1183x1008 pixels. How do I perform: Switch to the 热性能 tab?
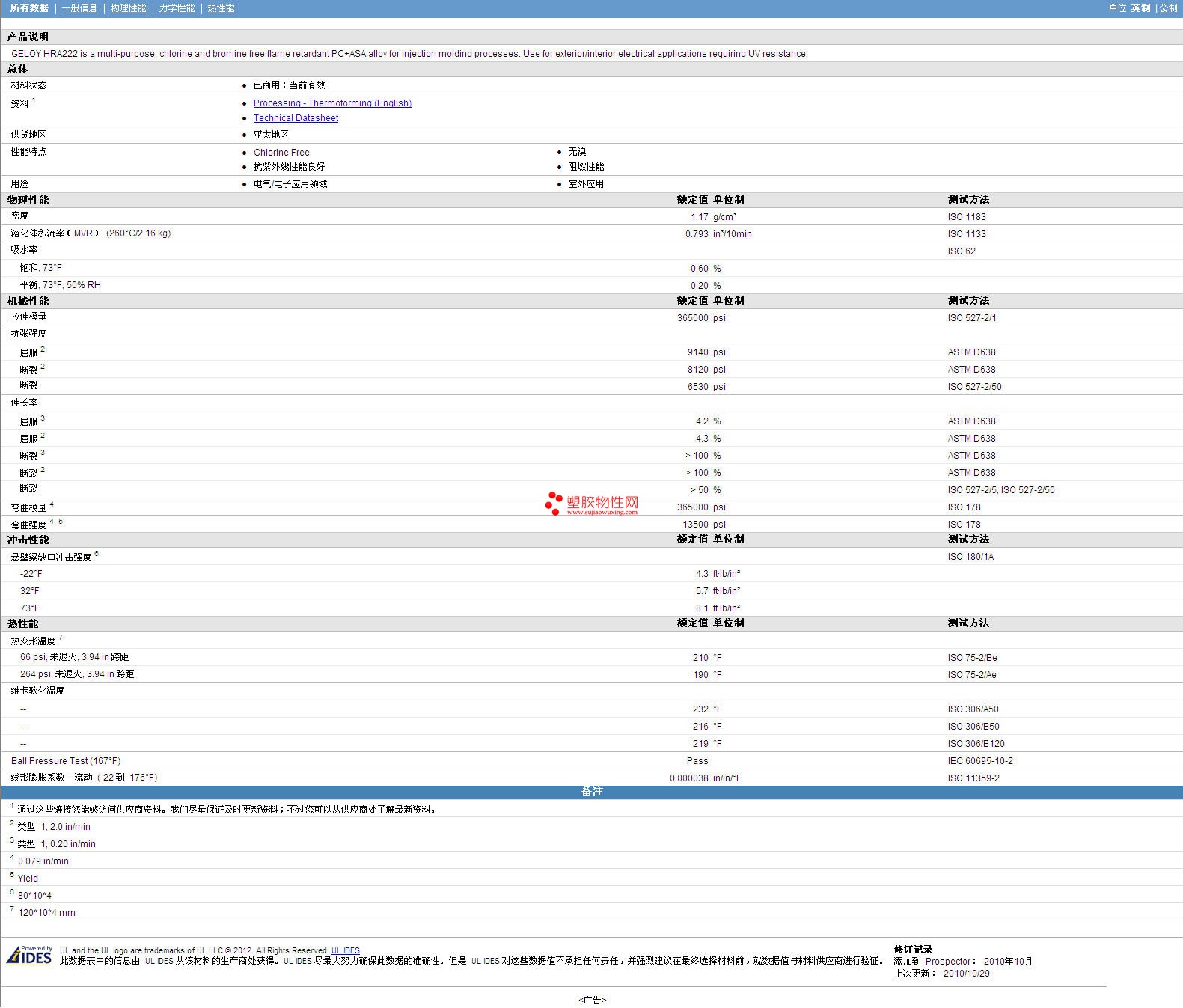pos(221,8)
